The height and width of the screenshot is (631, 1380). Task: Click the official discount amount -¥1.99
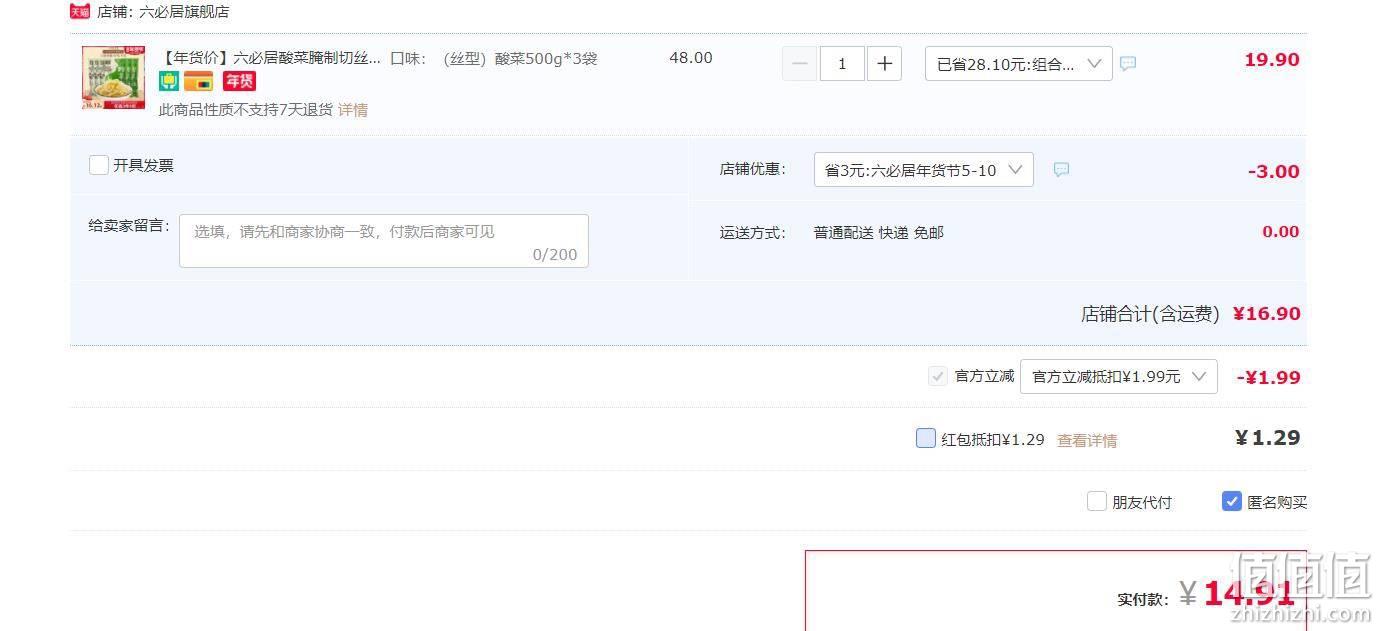(x=1269, y=378)
